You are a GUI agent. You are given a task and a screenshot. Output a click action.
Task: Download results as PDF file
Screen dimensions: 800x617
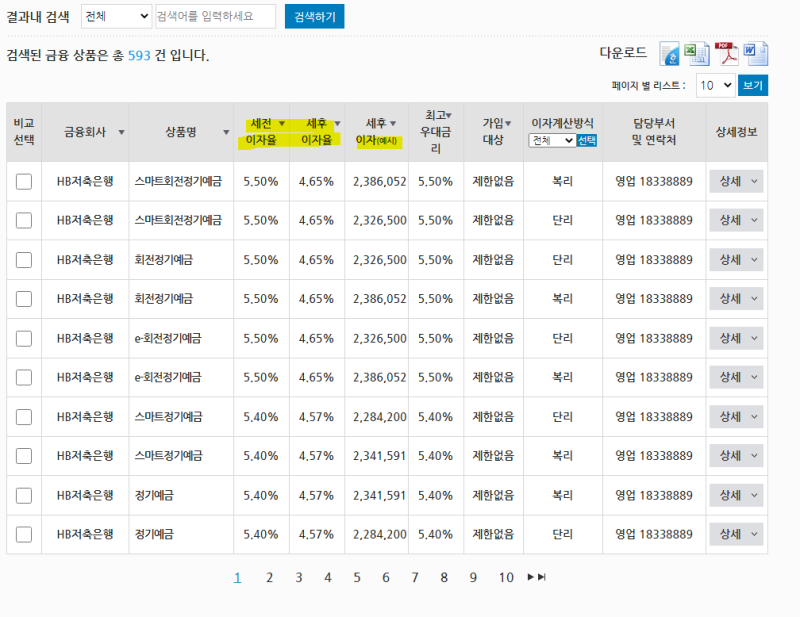coord(727,54)
